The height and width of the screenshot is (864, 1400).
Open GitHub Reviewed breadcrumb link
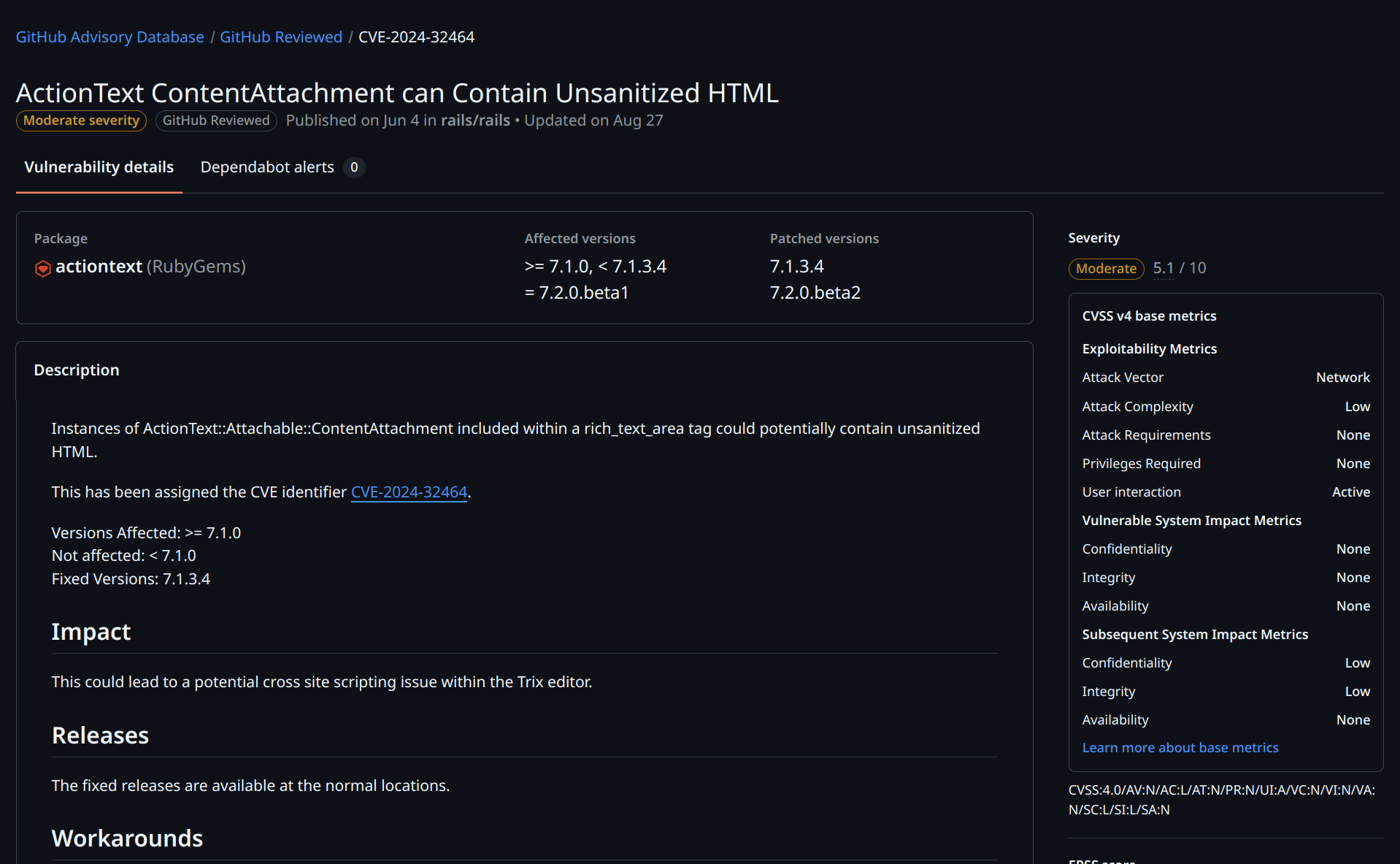tap(281, 37)
